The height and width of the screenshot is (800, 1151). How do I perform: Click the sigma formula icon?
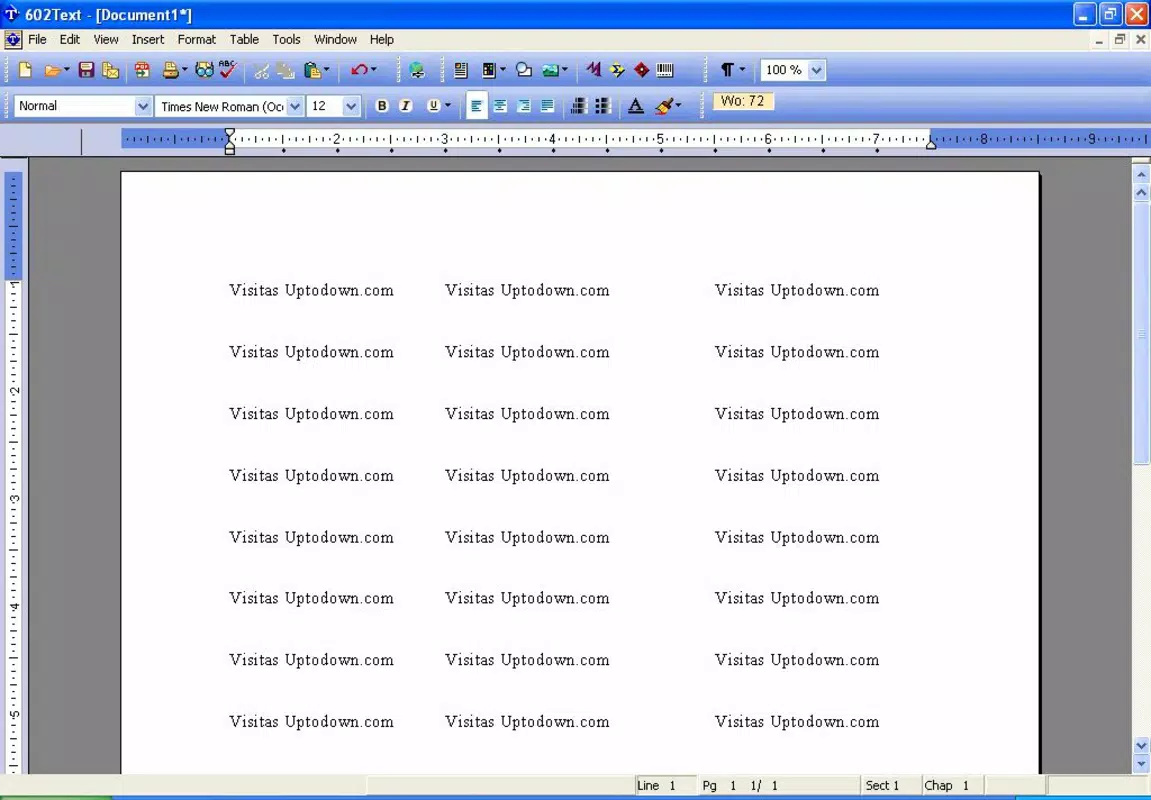[x=617, y=70]
